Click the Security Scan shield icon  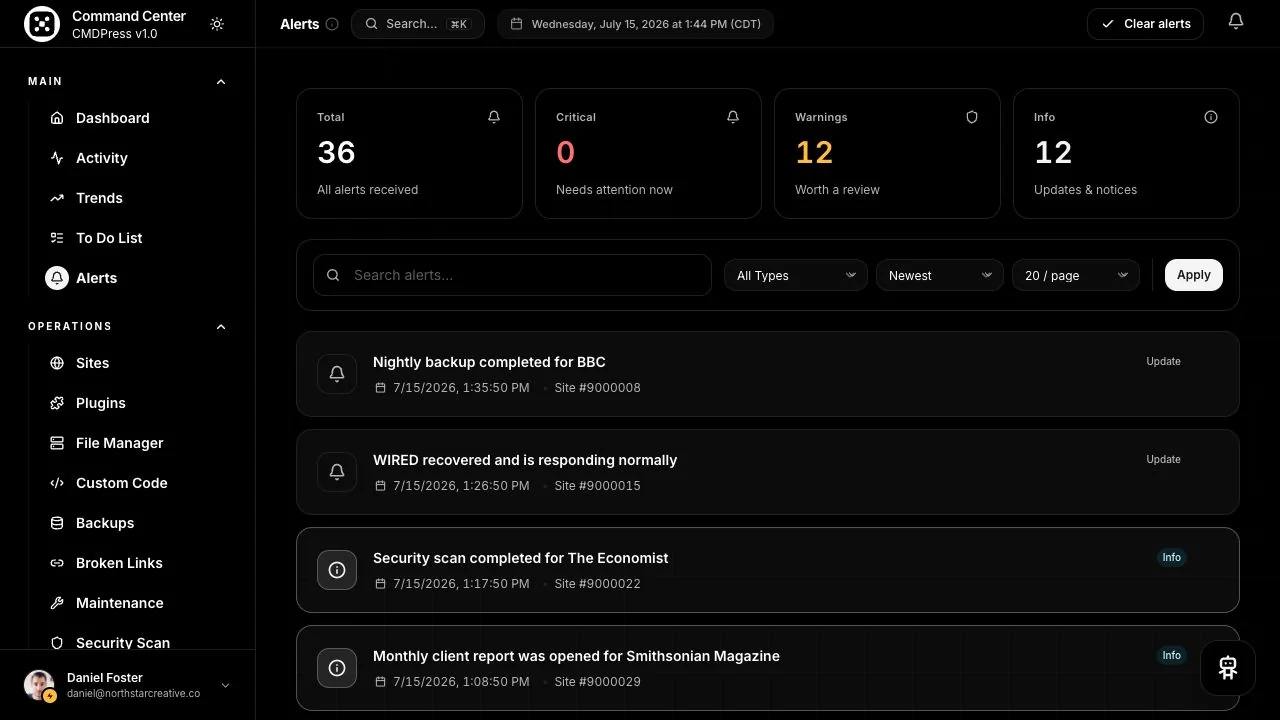click(x=57, y=643)
